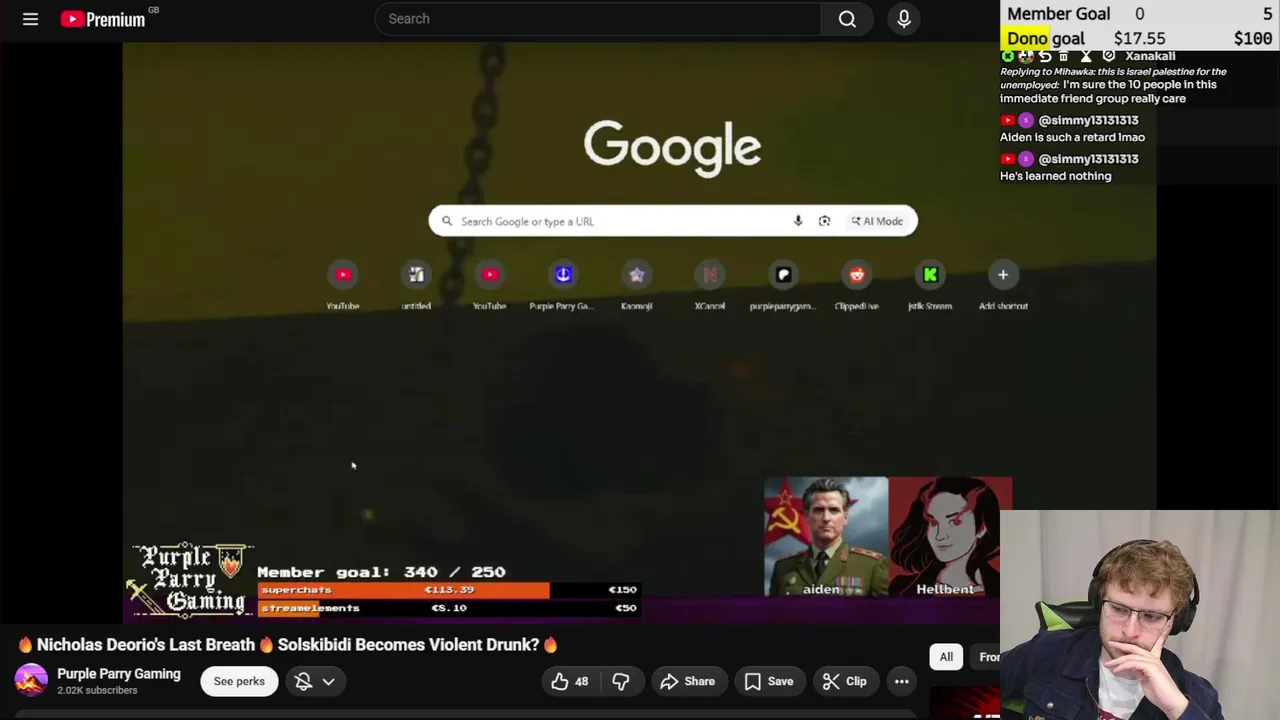Click the video title text
Viewport: 1280px width, 720px height.
pyautogui.click(x=288, y=645)
